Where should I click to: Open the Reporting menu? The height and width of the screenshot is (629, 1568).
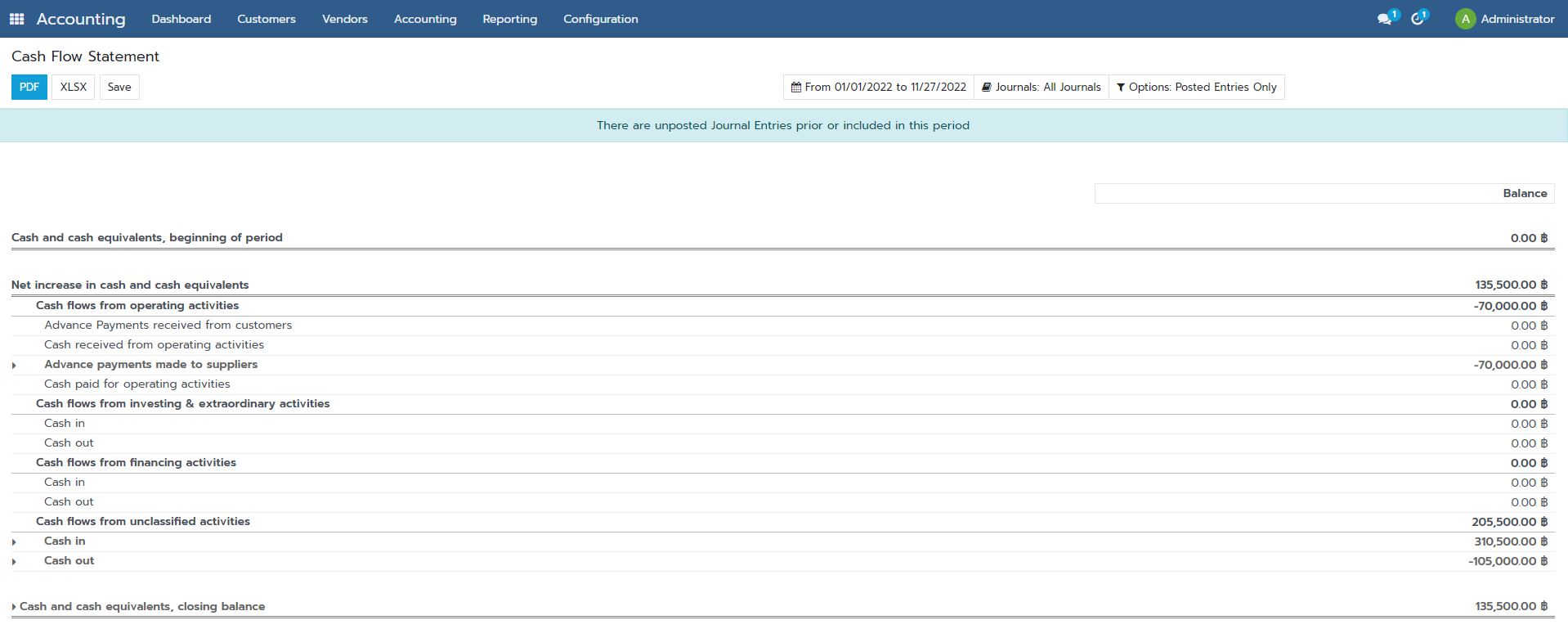[x=509, y=19]
